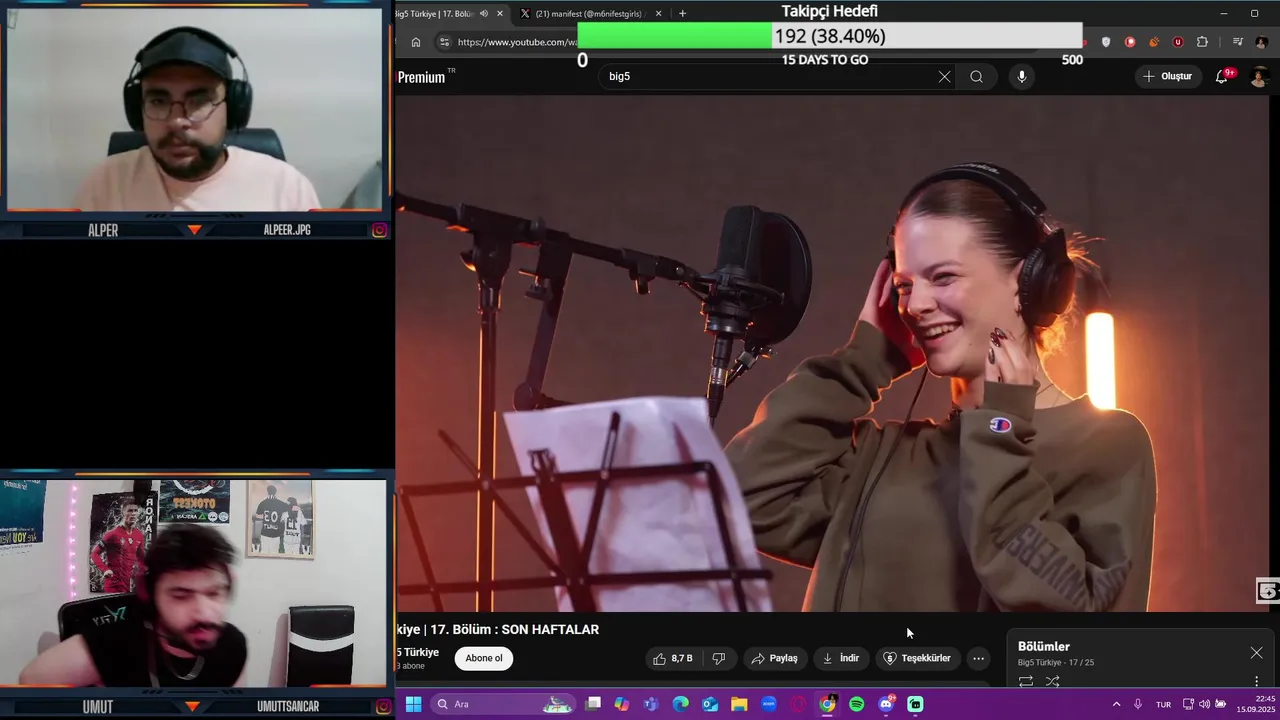Click the taskbar Ara search box

pyautogui.click(x=503, y=704)
